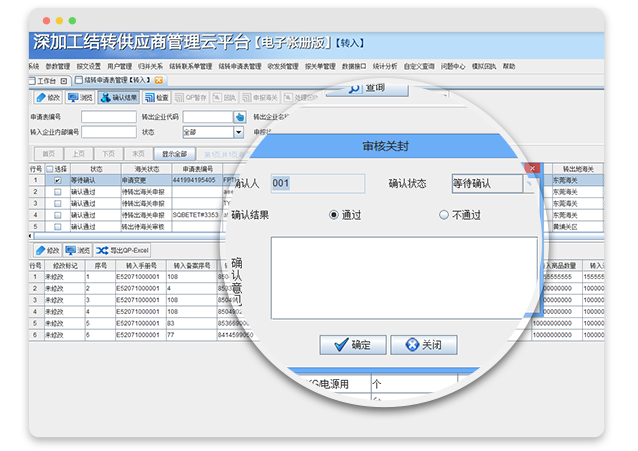This screenshot has height=451, width=638.
Task: Open the 系统 menu
Action: click(x=33, y=66)
